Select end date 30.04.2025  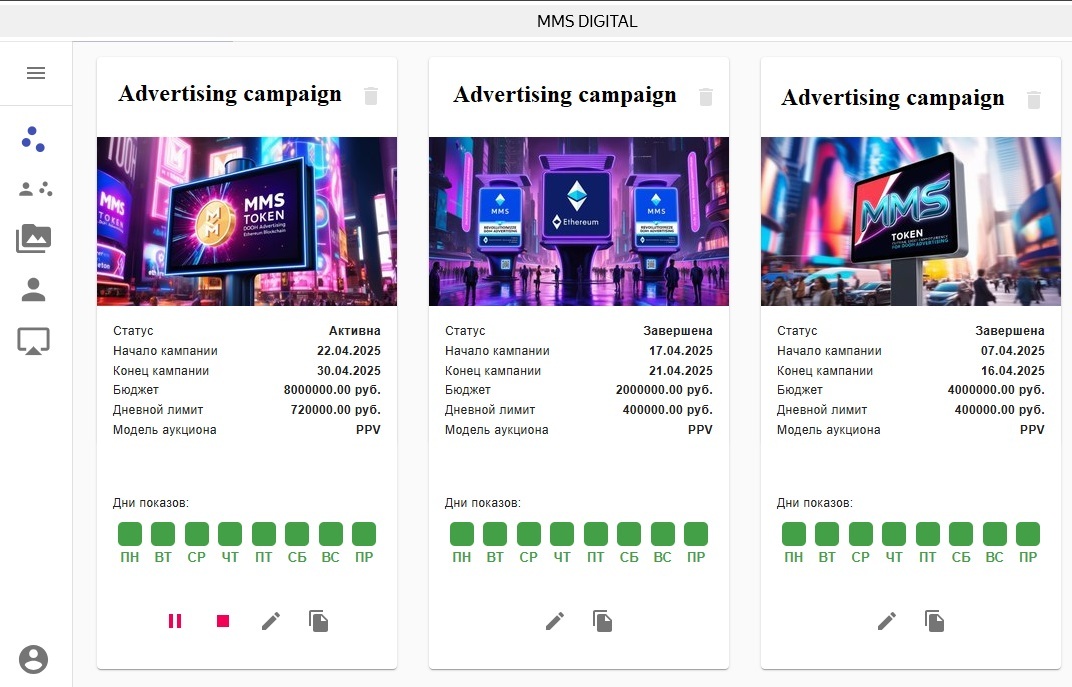349,371
